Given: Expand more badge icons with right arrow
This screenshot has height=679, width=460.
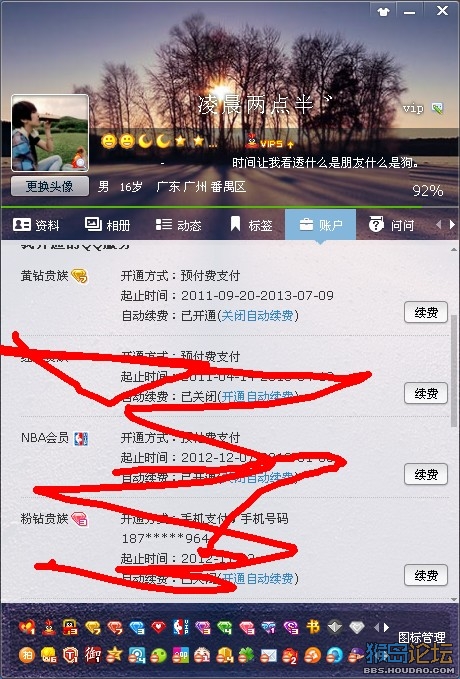Looking at the screenshot, I should pos(386,627).
